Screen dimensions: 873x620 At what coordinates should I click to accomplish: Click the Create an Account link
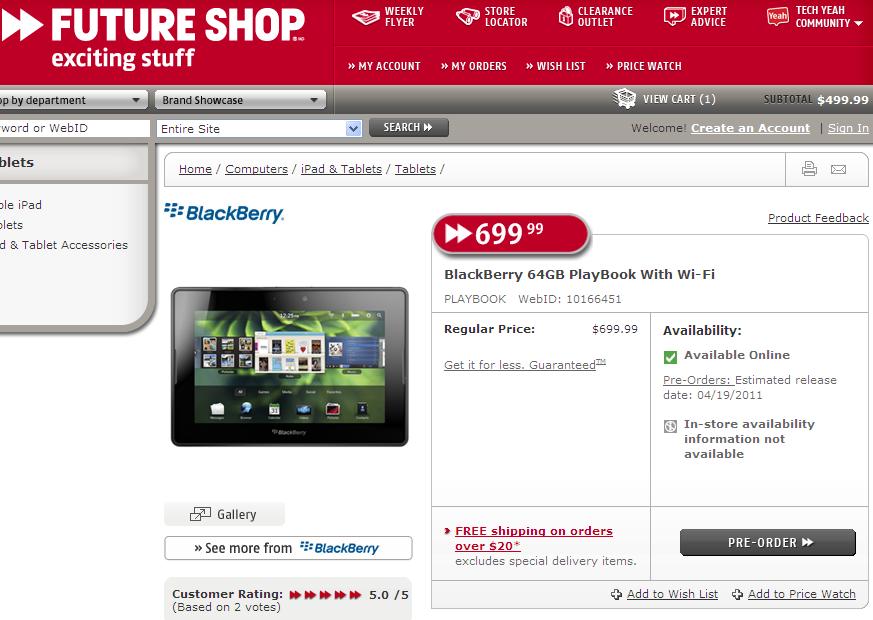750,128
